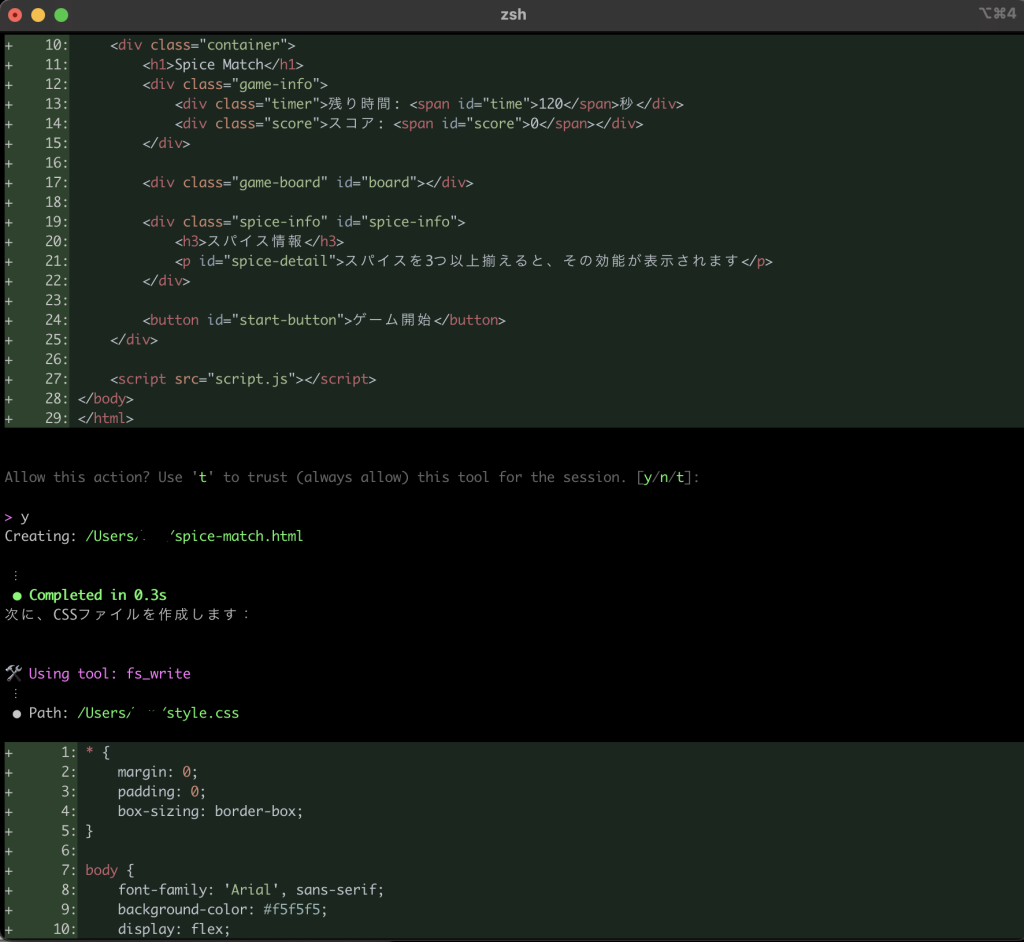
Task: Click the h3 スパイス情報 line
Action: (x=259, y=241)
